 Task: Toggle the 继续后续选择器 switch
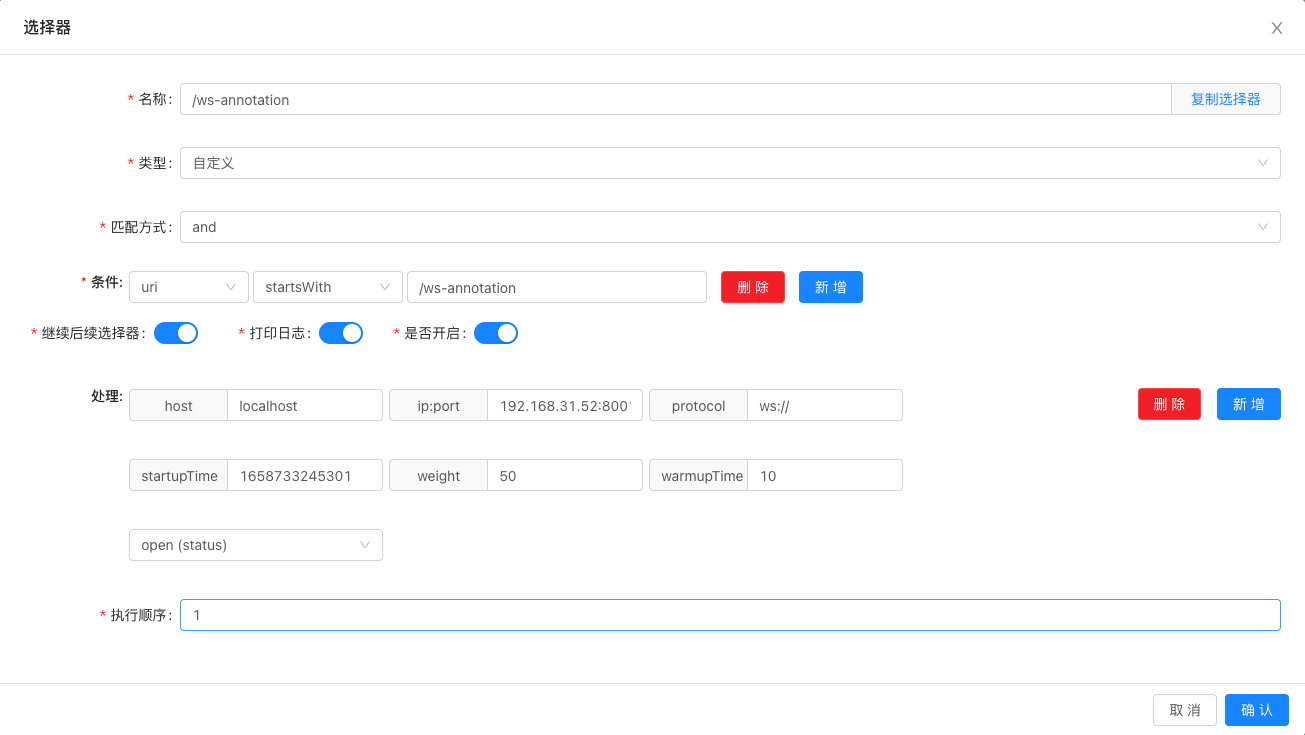(x=176, y=333)
